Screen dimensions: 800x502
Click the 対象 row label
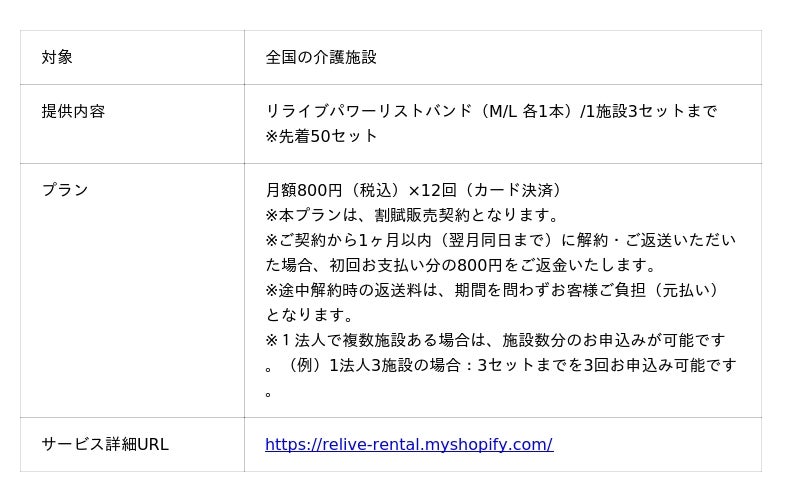pyautogui.click(x=57, y=57)
